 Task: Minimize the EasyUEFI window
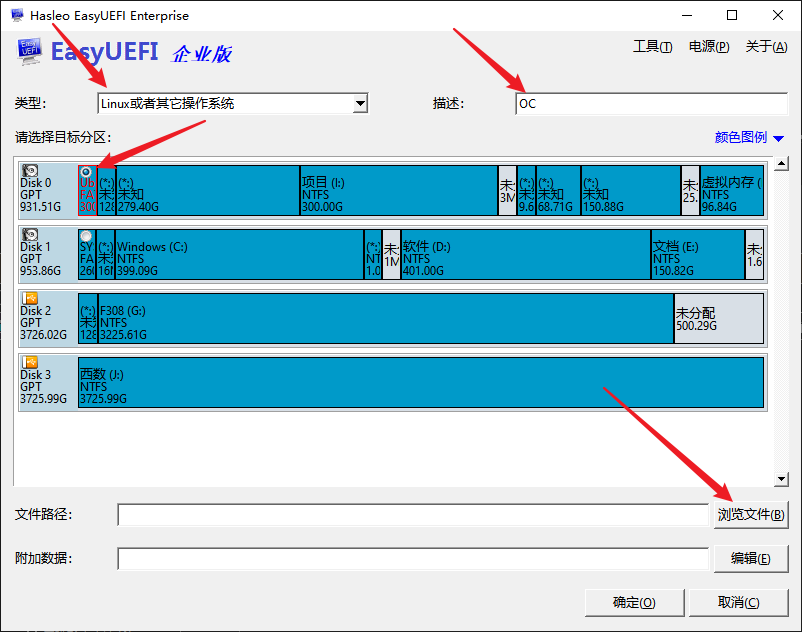tap(687, 15)
